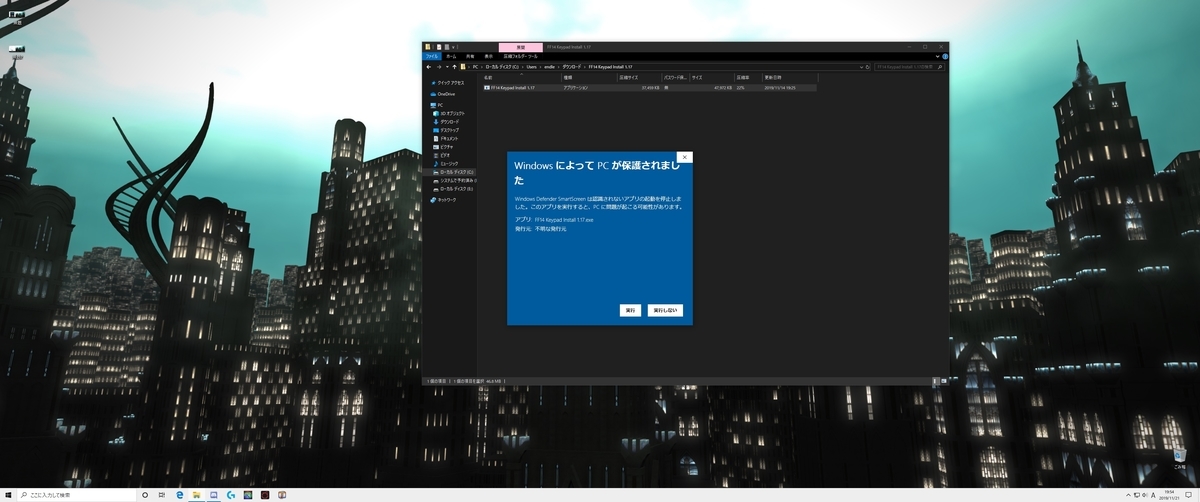Open Task View on the taskbar
This screenshot has height=502, width=1200.
(162, 495)
